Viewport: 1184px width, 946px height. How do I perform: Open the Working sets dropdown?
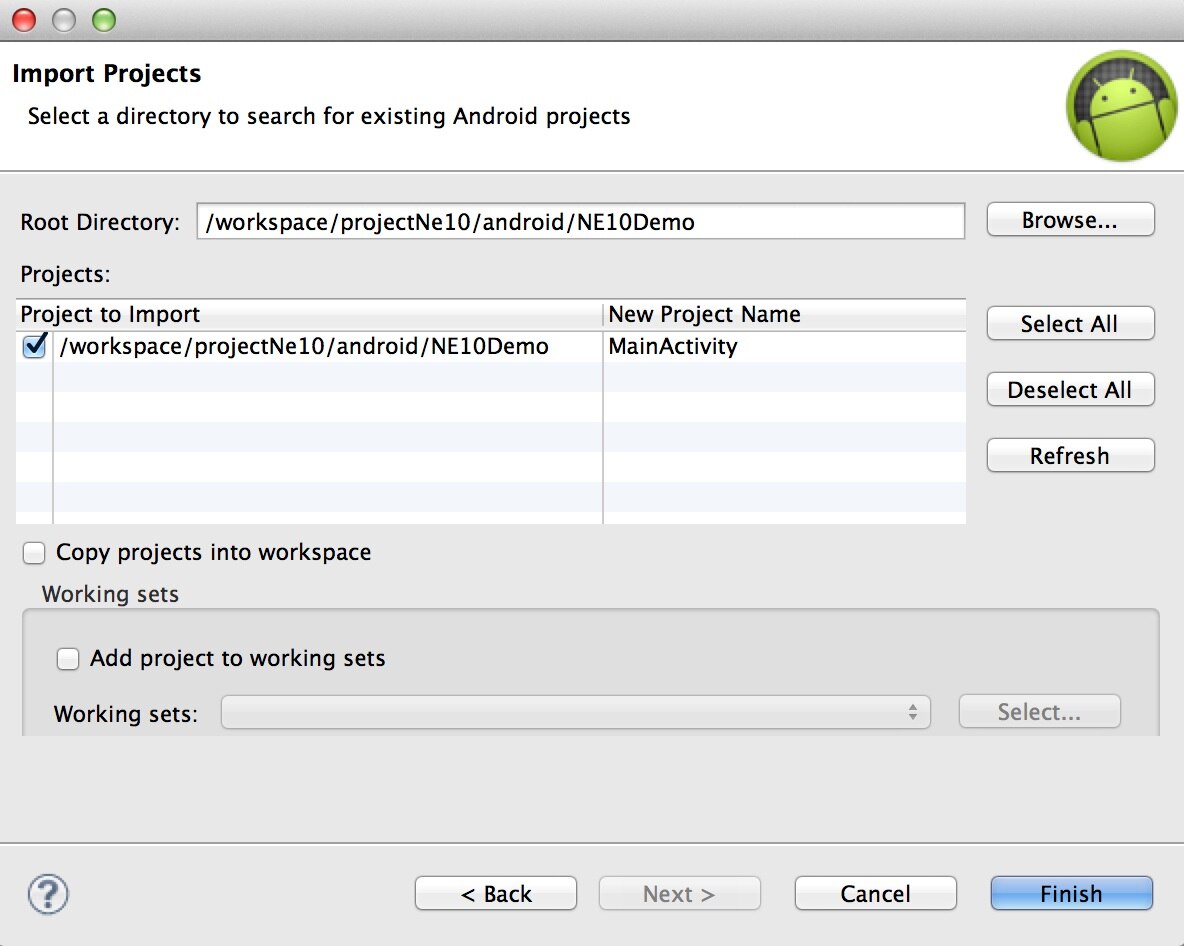575,713
